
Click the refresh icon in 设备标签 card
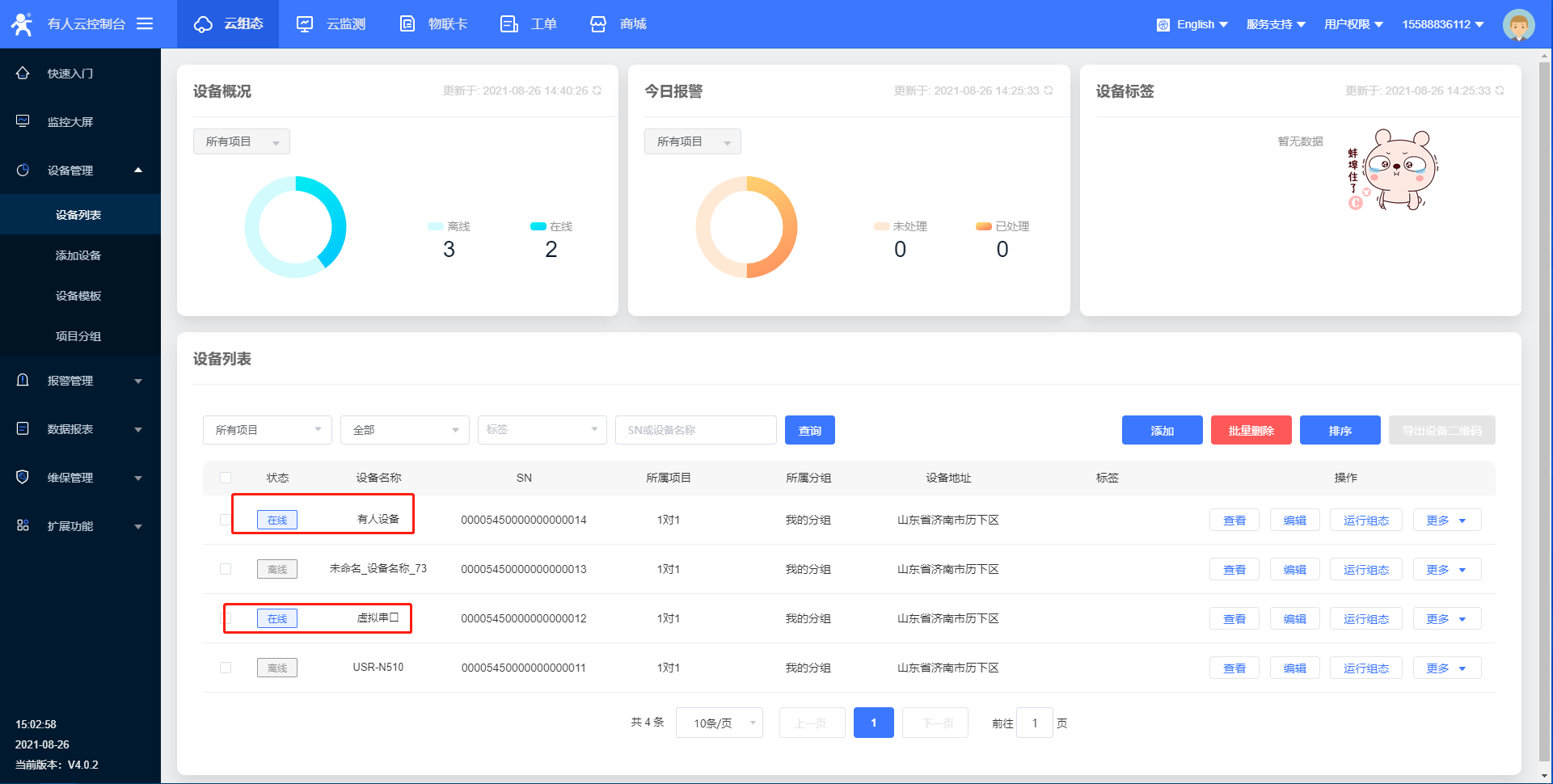pos(1500,91)
